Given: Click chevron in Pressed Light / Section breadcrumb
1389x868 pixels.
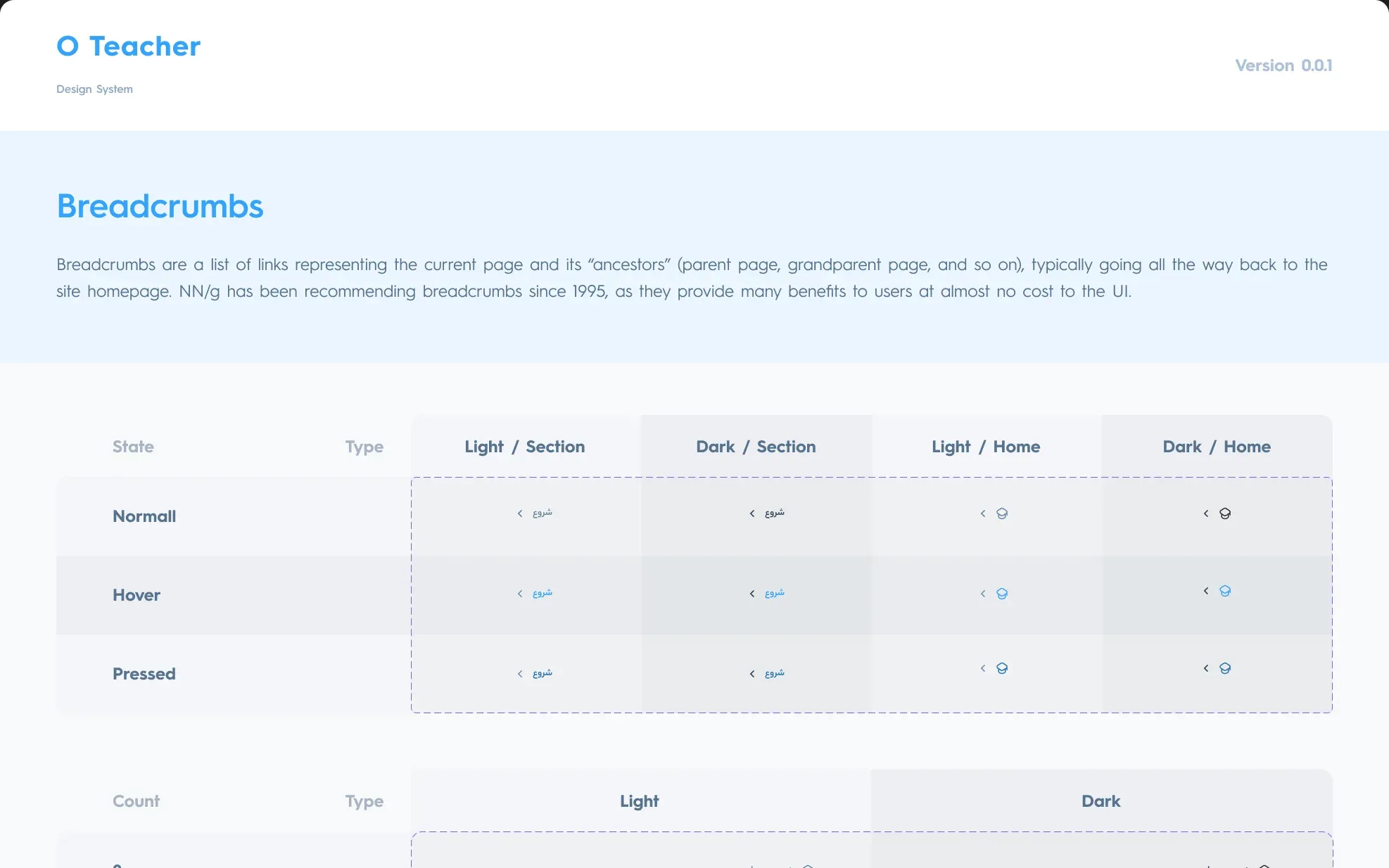Looking at the screenshot, I should tap(520, 674).
